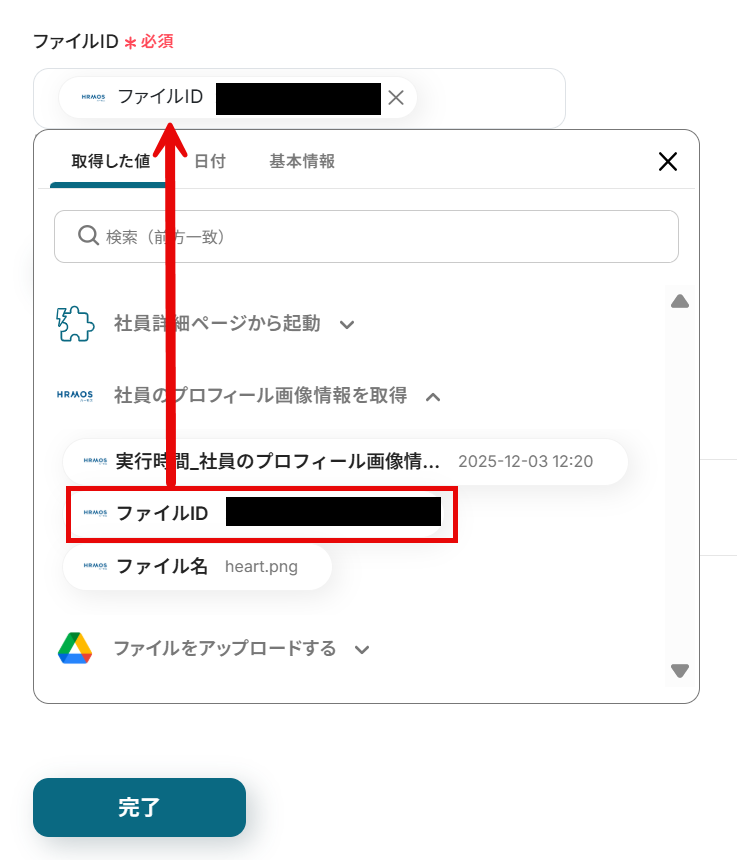Open the 基本情報 tab
Image resolution: width=737 pixels, height=860 pixels.
click(302, 161)
